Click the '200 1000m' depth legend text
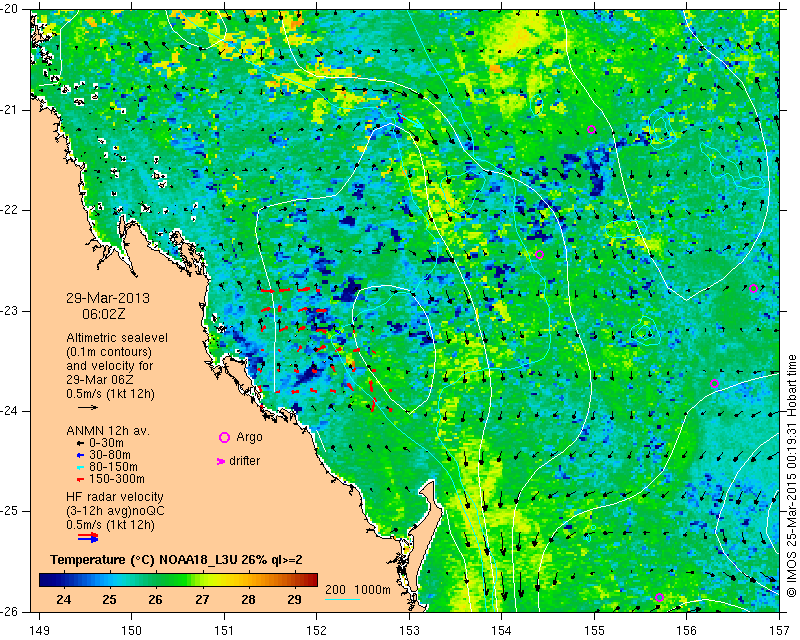Screen dimensions: 800x640 [x=358, y=589]
